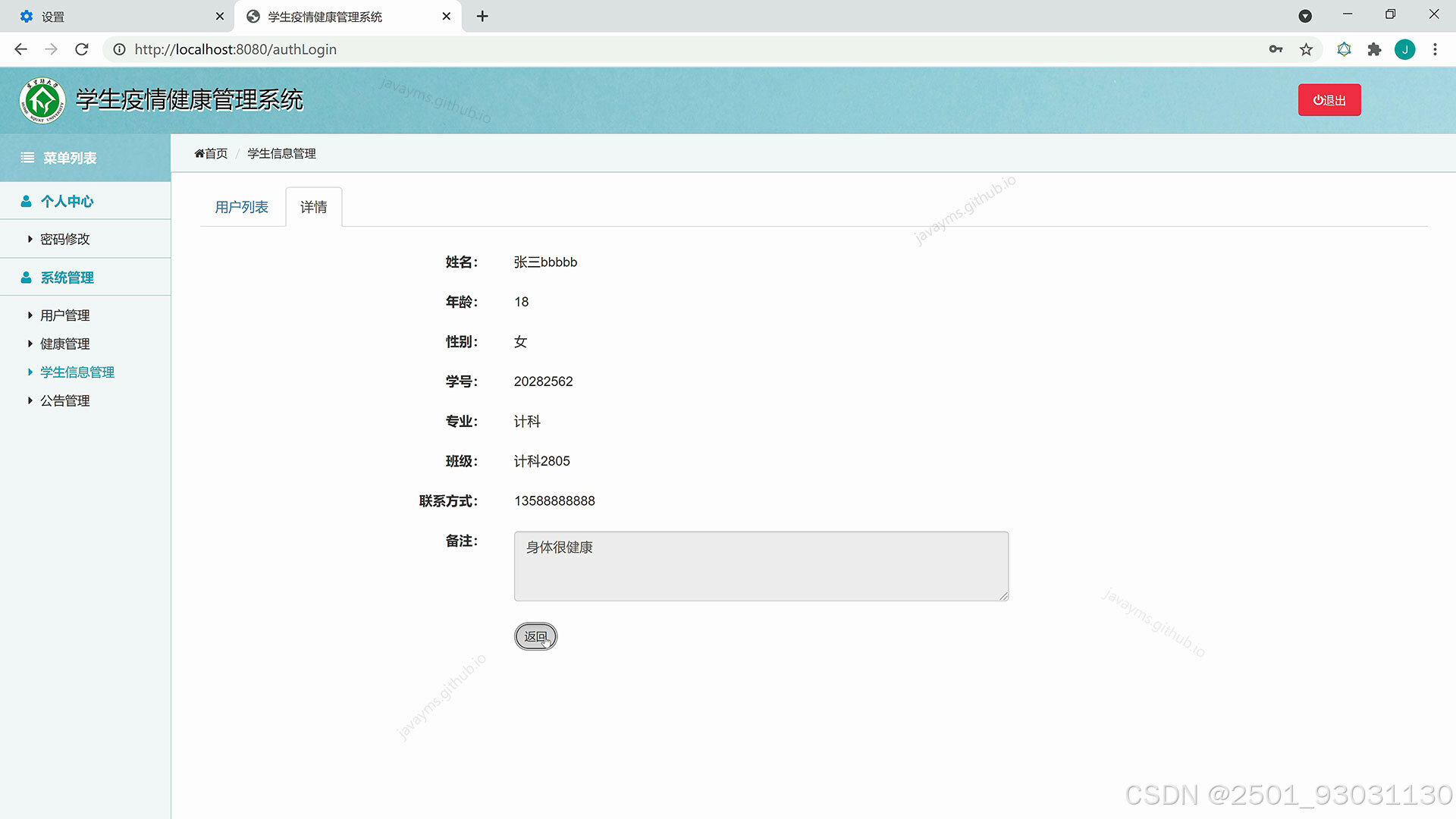
Task: Click the age value 18
Action: (x=521, y=302)
